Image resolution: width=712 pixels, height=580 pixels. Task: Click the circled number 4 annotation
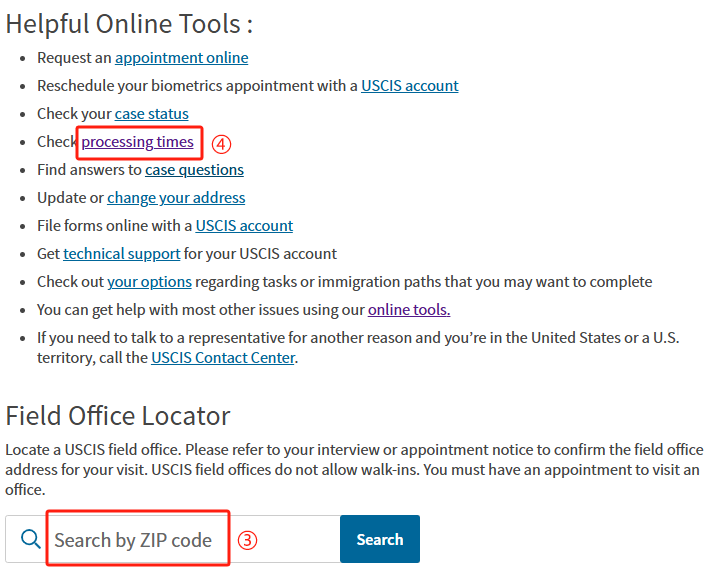click(222, 144)
